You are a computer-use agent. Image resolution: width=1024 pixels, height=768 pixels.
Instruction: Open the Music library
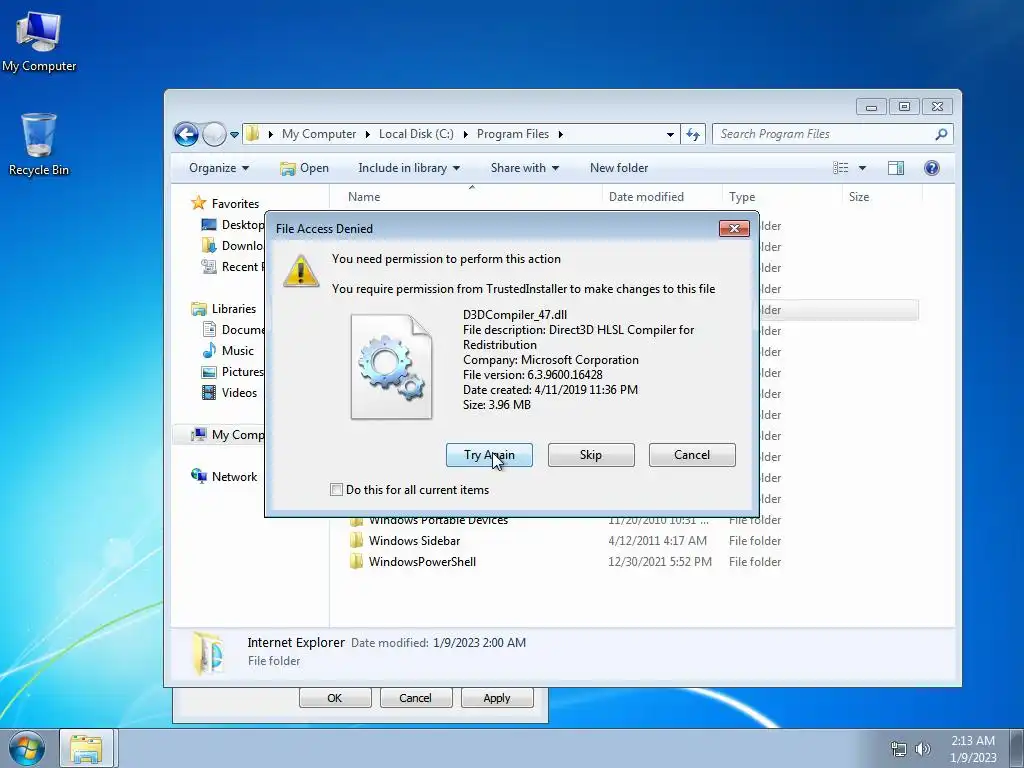click(229, 351)
